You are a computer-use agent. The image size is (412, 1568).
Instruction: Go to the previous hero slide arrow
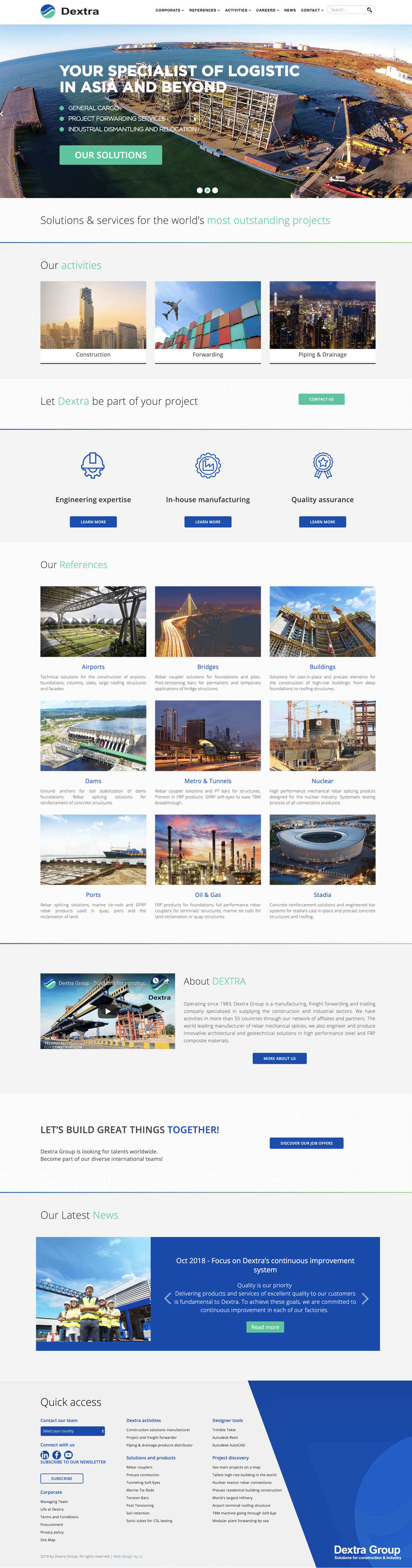[2, 114]
